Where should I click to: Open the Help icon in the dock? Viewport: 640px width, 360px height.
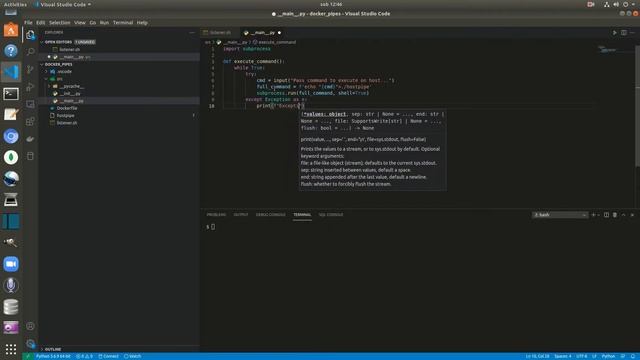11,51
